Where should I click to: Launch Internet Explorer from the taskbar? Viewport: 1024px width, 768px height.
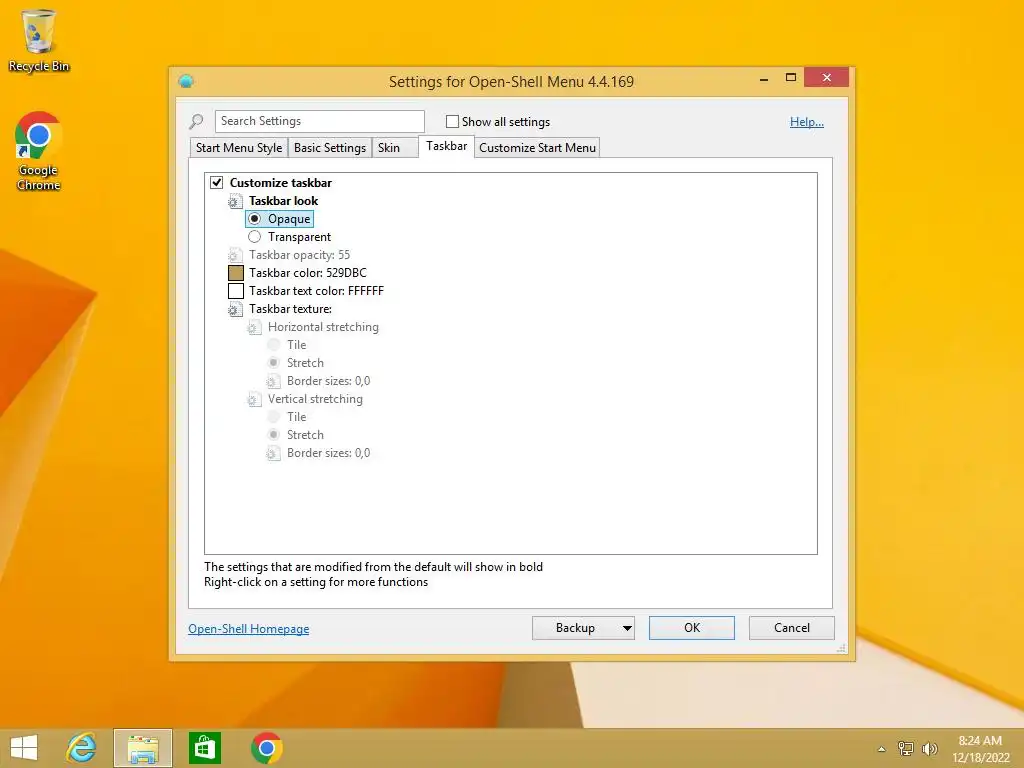(81, 748)
